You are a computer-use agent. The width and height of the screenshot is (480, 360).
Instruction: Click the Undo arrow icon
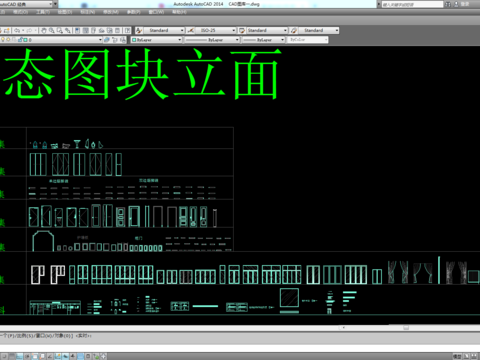(18, 30)
